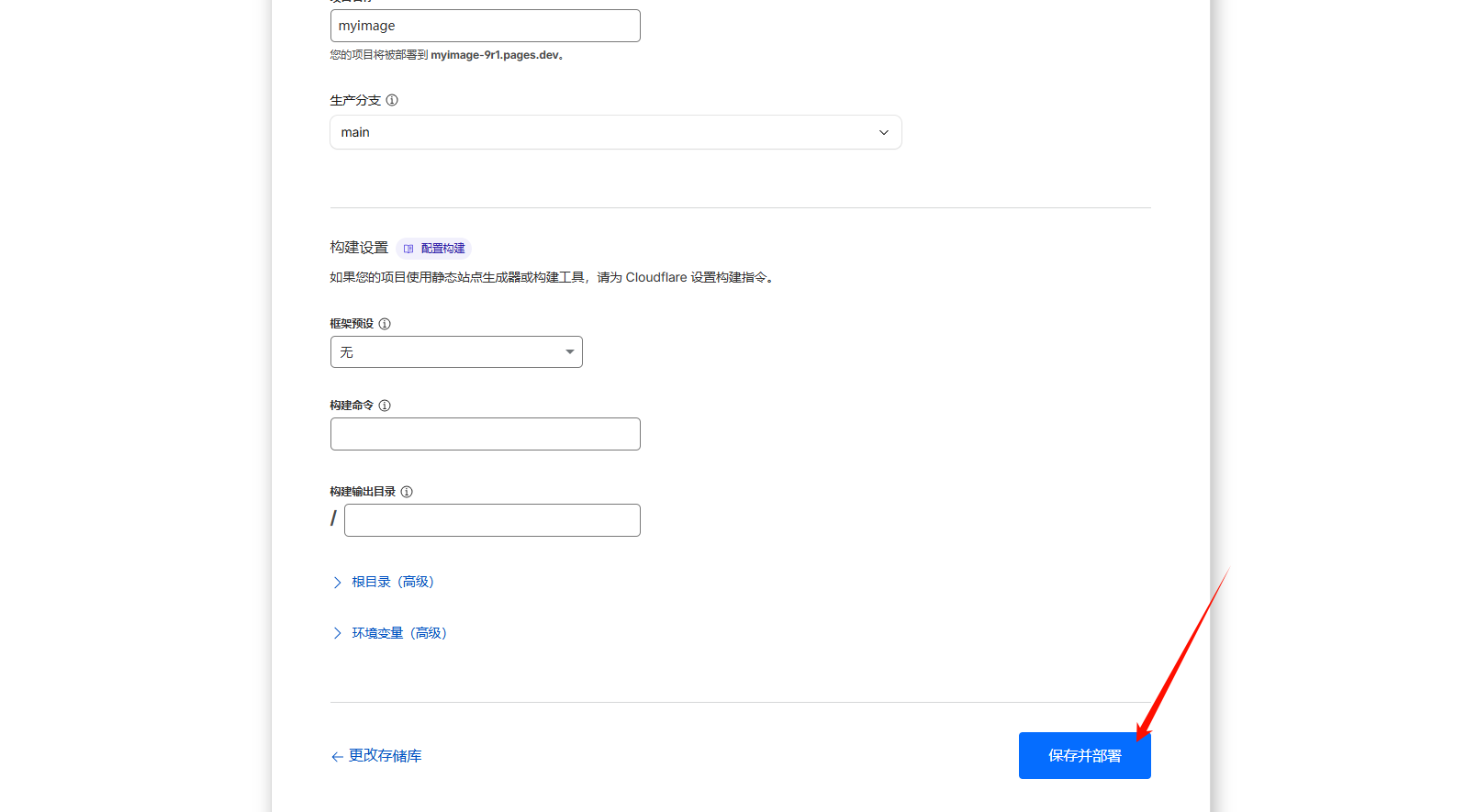Focus the project name field containing myimage
Screen dimensions: 1477x812
[x=485, y=26]
